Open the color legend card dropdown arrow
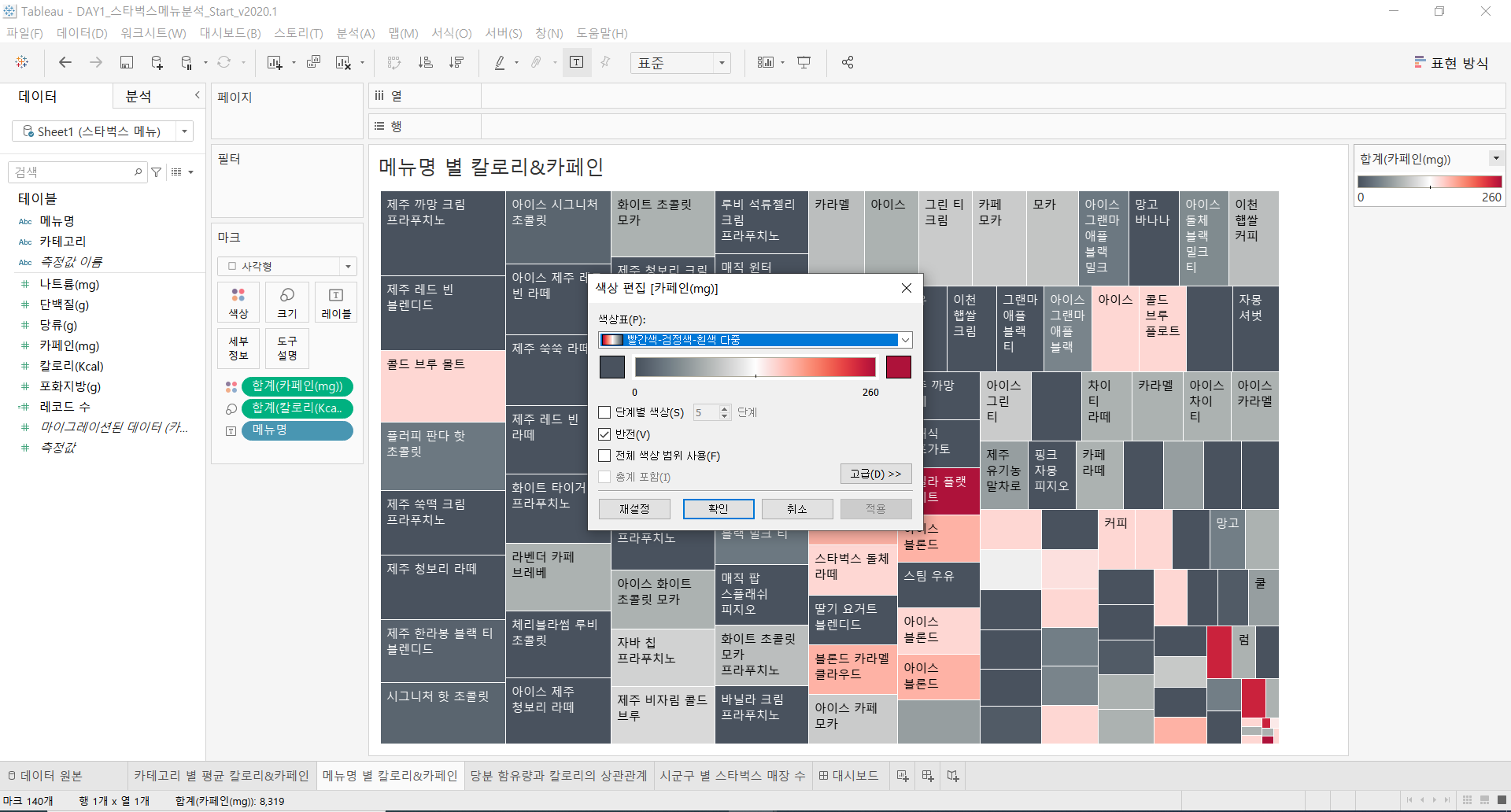The image size is (1511, 812). (x=1495, y=158)
